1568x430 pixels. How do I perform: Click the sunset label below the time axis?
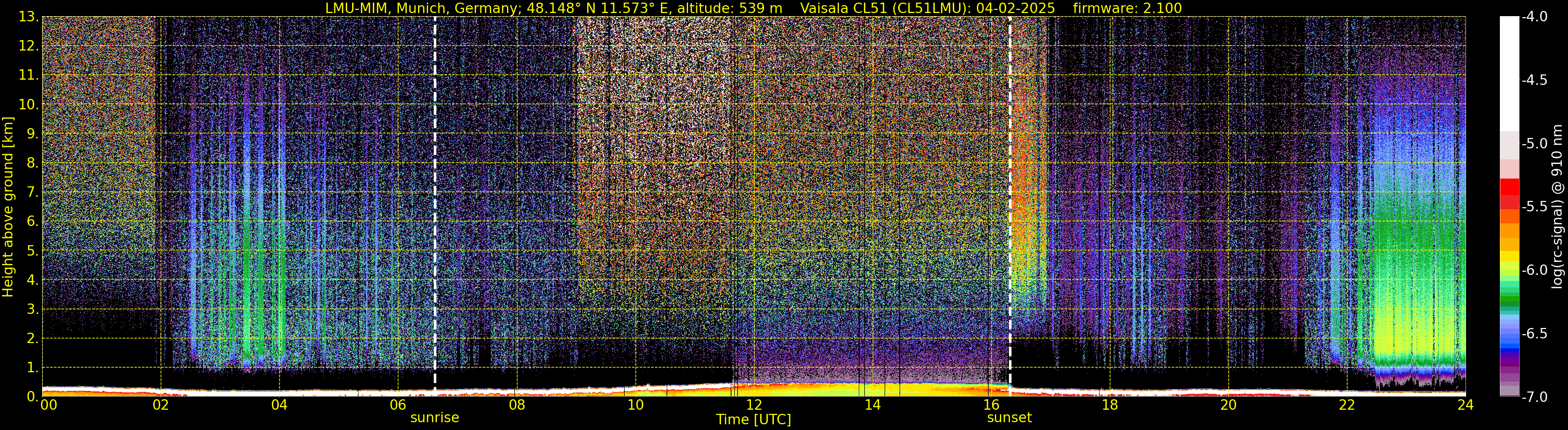point(1009,418)
